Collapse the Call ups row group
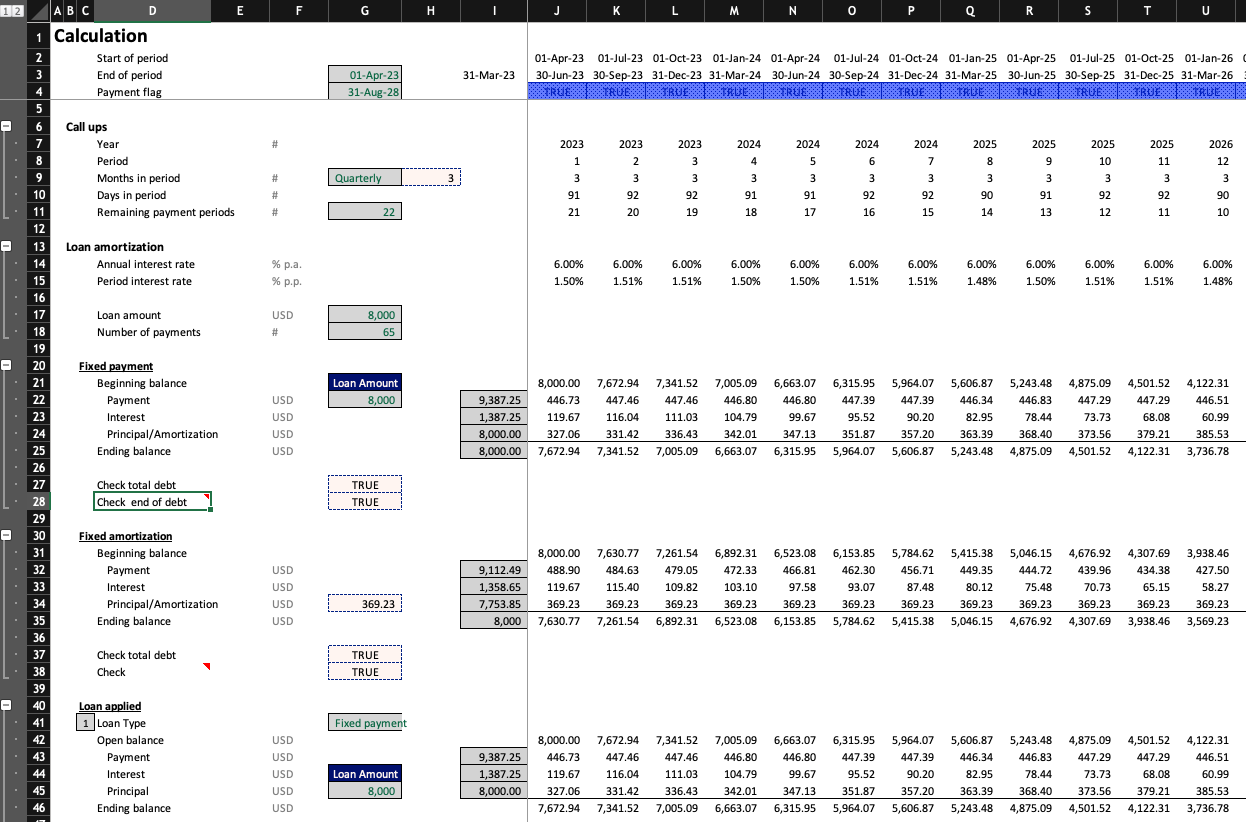1246x822 pixels. (7, 127)
